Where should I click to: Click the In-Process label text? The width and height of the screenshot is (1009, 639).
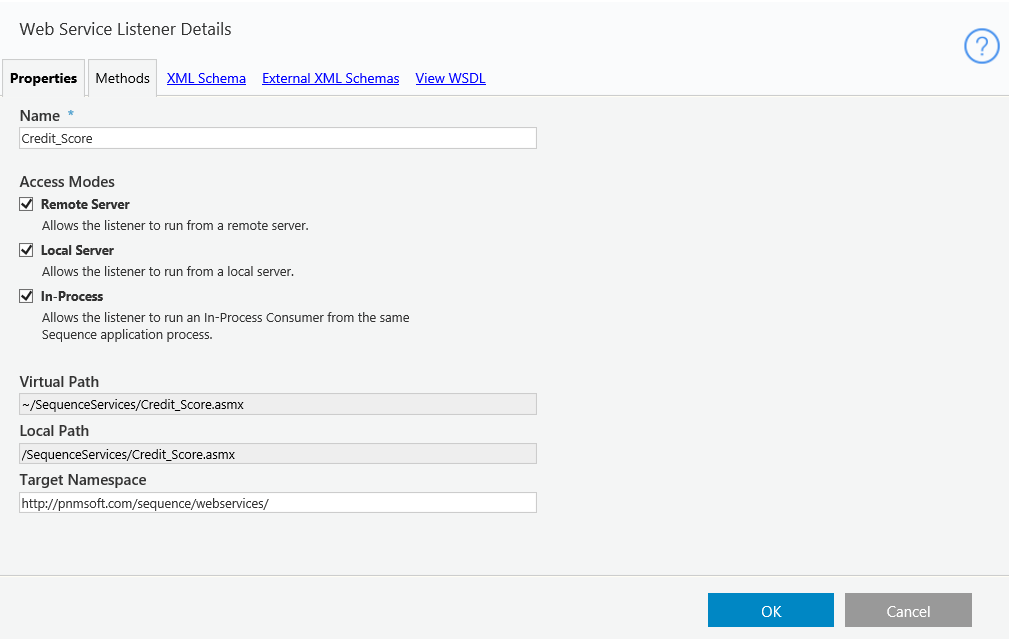point(72,296)
